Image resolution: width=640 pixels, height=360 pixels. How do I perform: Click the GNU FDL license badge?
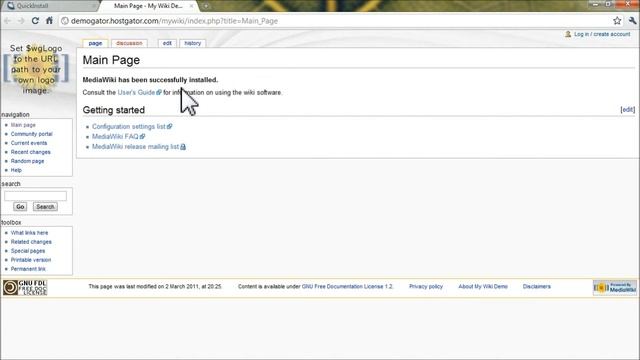[x=25, y=287]
